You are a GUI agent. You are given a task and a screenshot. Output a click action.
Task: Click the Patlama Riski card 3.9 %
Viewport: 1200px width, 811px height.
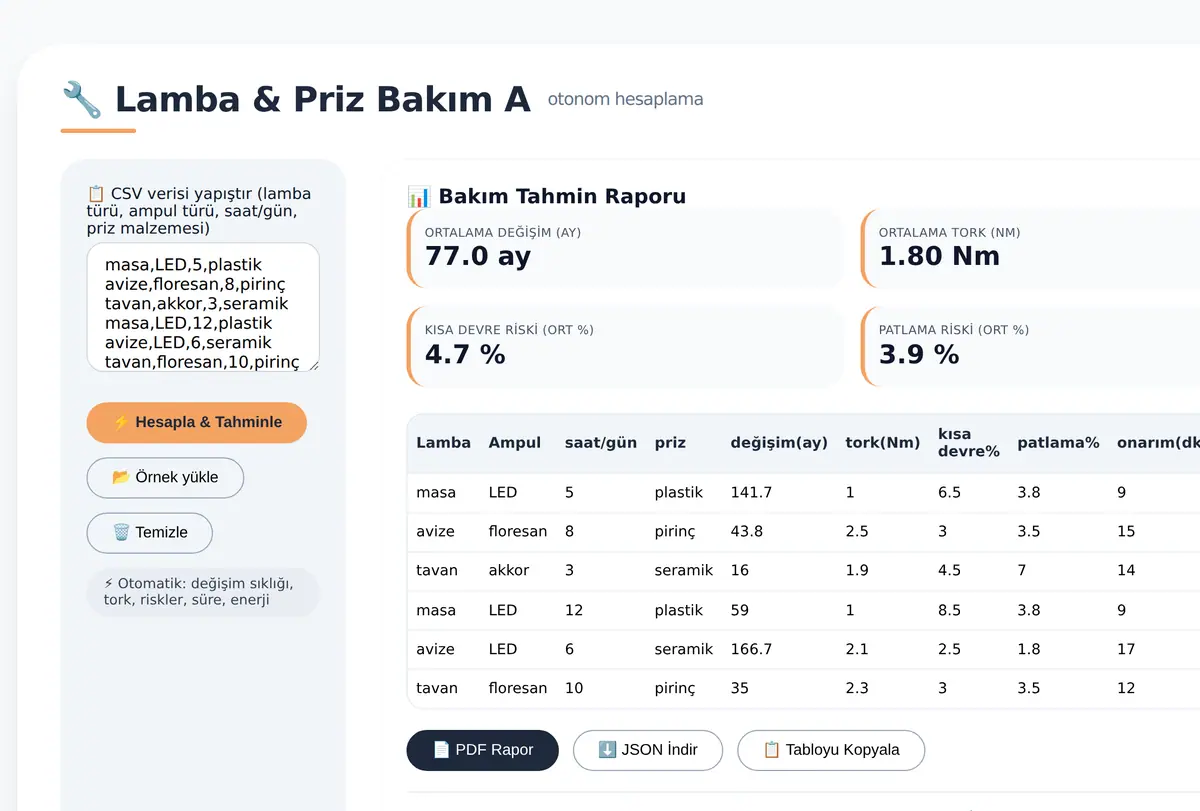(x=1031, y=346)
